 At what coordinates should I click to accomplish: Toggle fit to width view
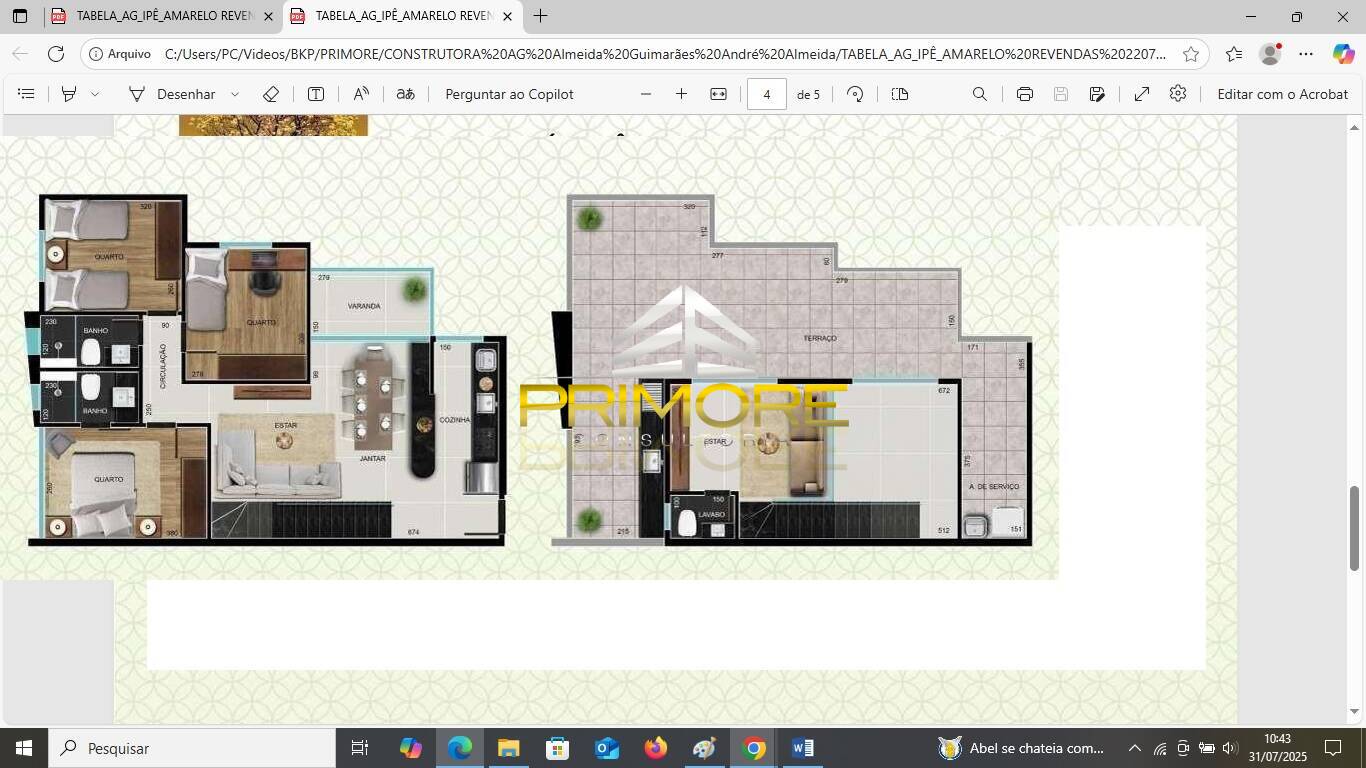click(x=719, y=94)
